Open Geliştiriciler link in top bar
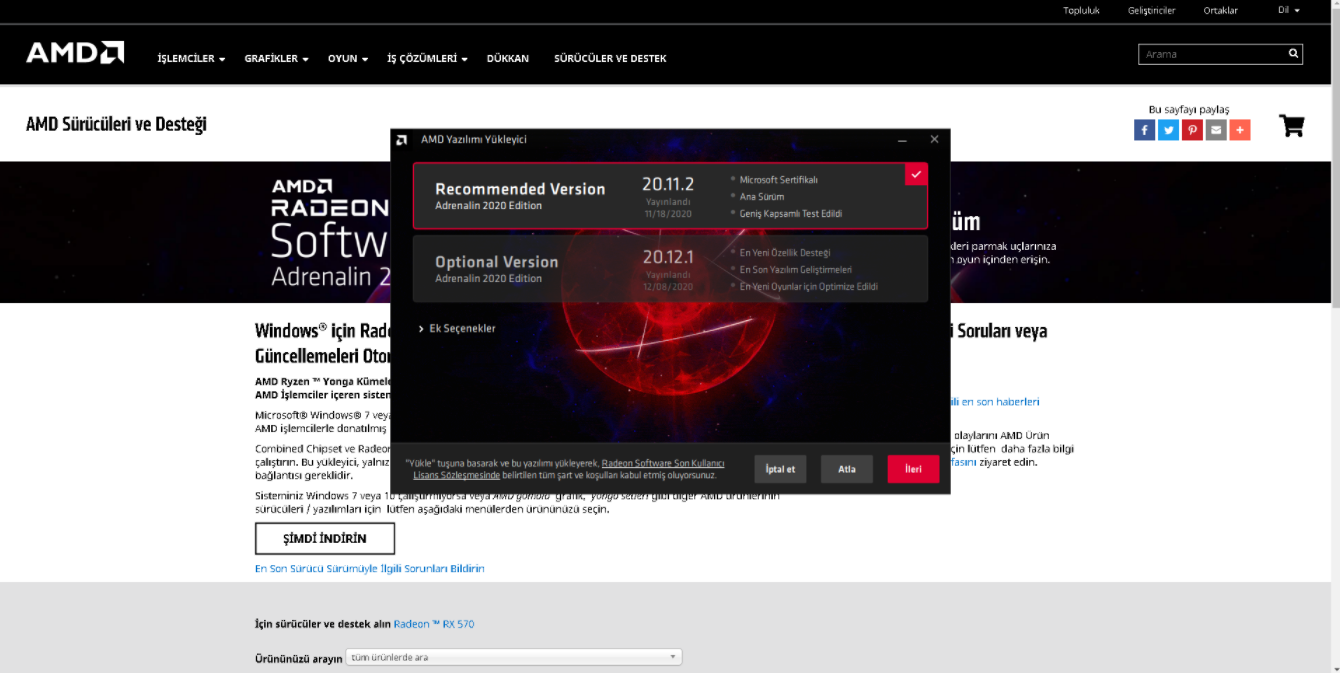The height and width of the screenshot is (673, 1340). click(x=1152, y=10)
